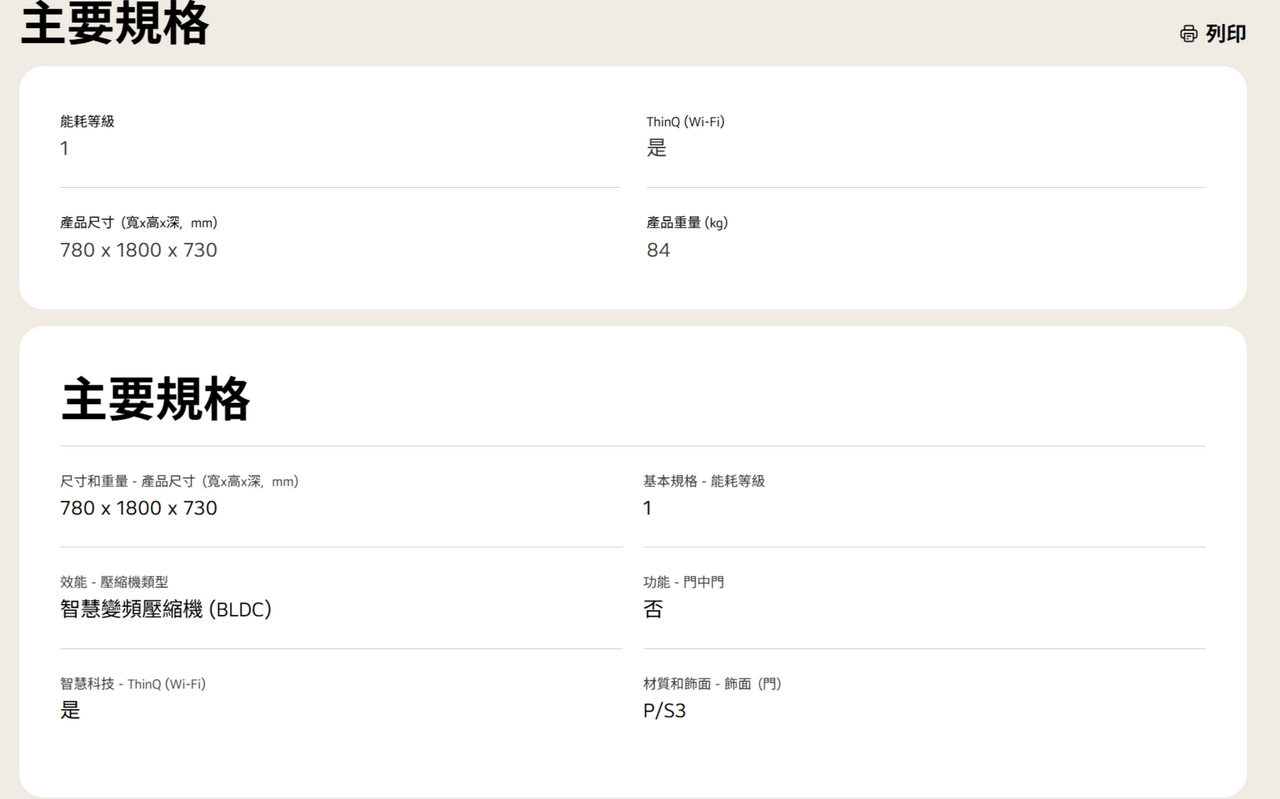Click the 能耗等級 label in top card
The height and width of the screenshot is (799, 1280).
click(x=87, y=122)
